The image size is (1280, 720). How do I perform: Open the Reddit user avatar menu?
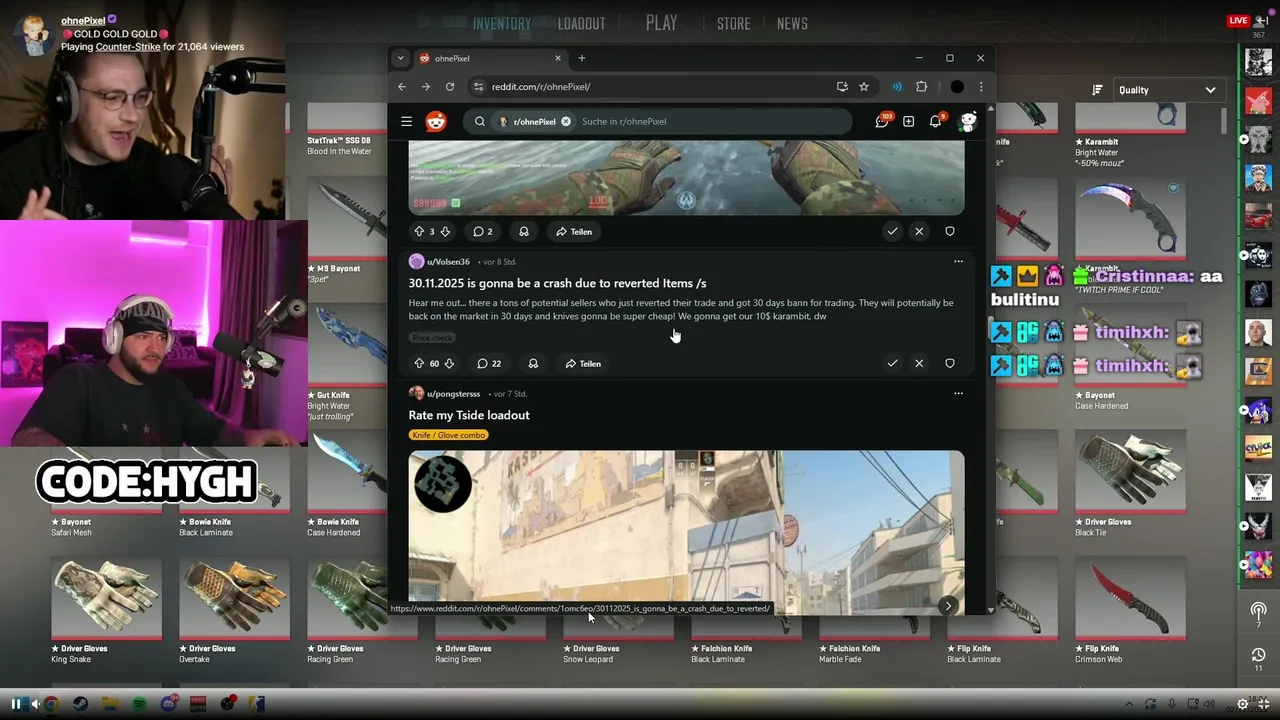point(967,121)
